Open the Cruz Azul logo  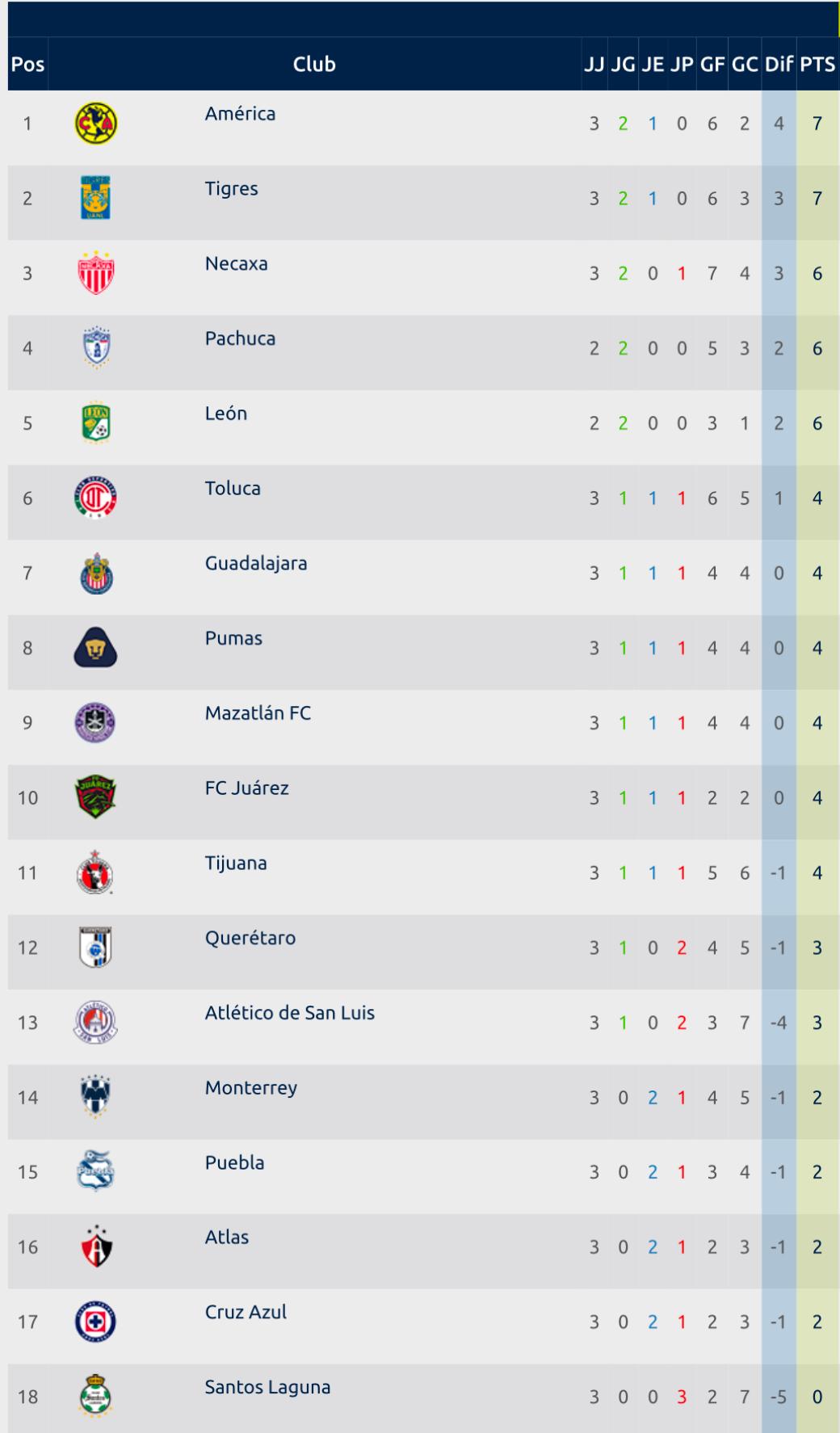(96, 1322)
